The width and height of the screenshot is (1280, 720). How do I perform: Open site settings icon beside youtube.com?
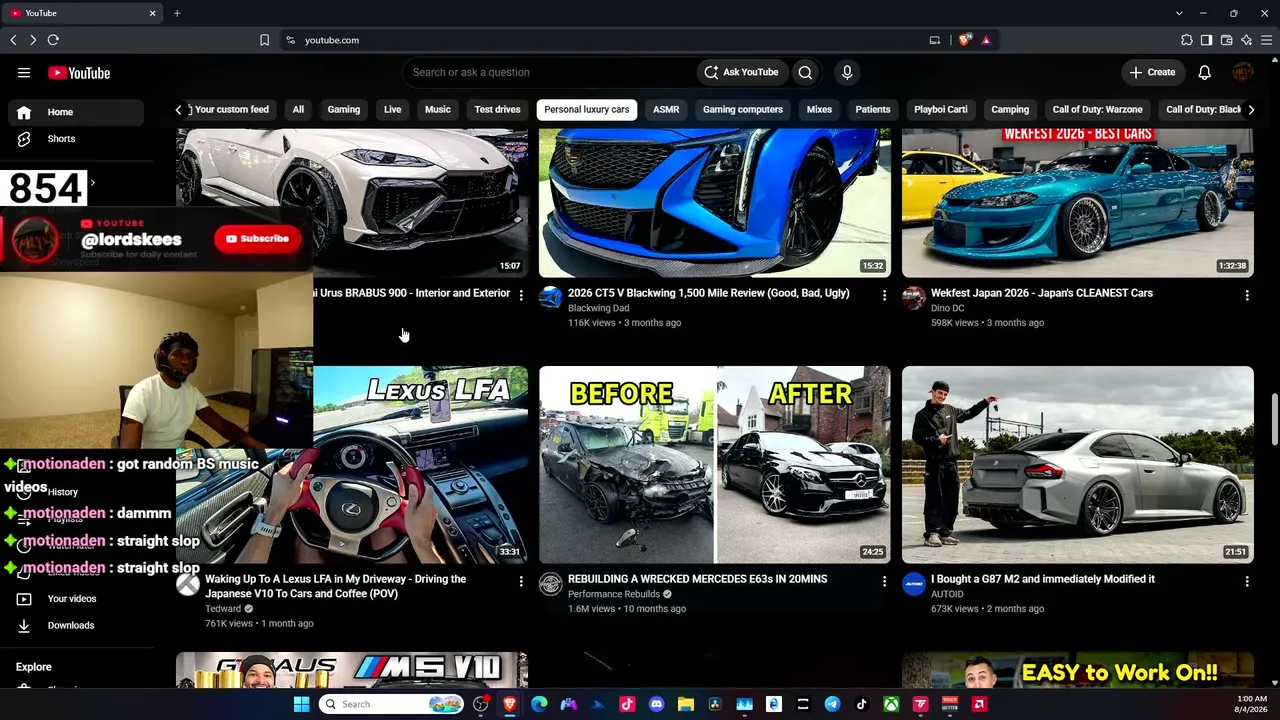290,40
